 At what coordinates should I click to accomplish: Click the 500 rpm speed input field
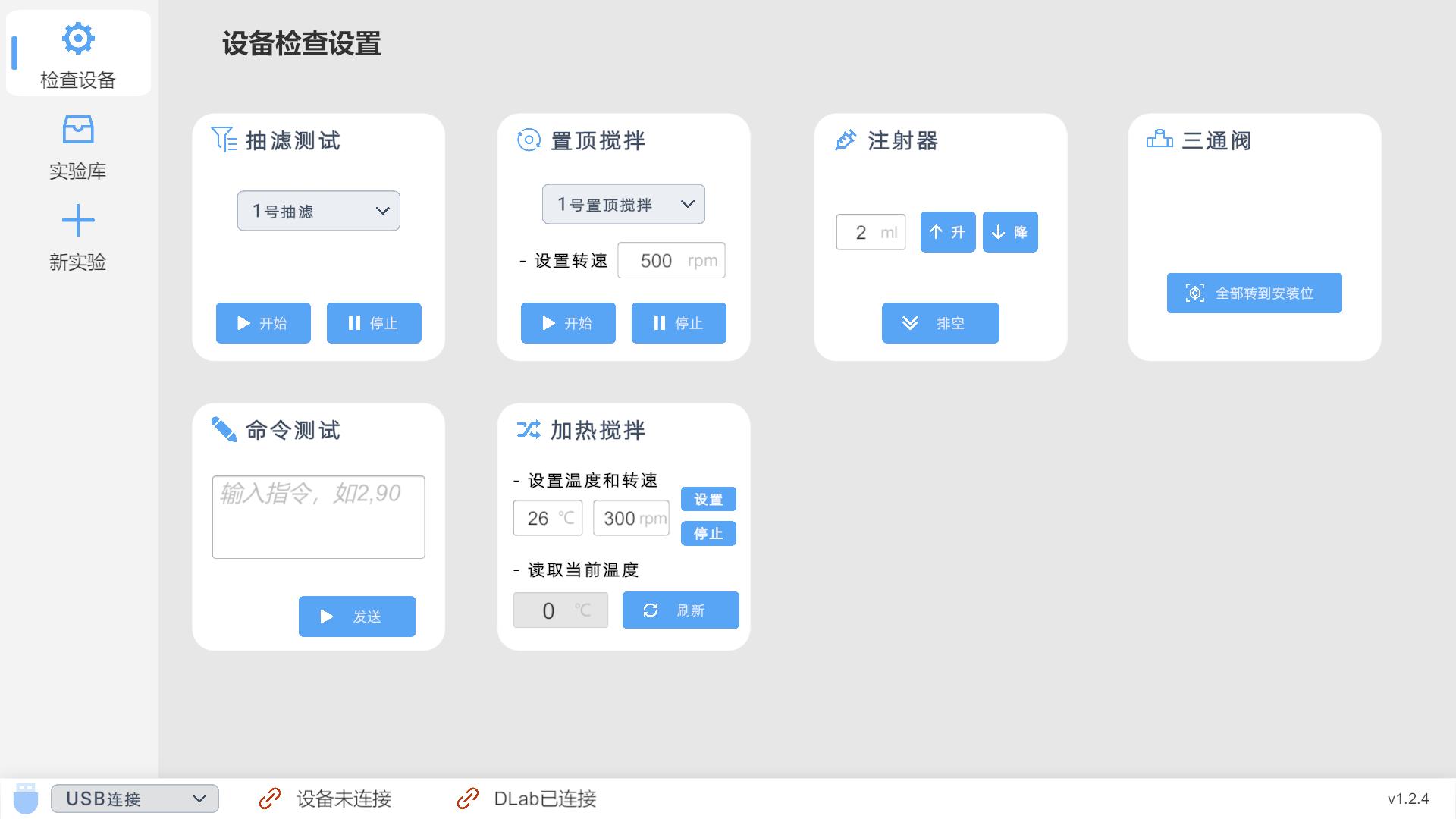click(670, 260)
